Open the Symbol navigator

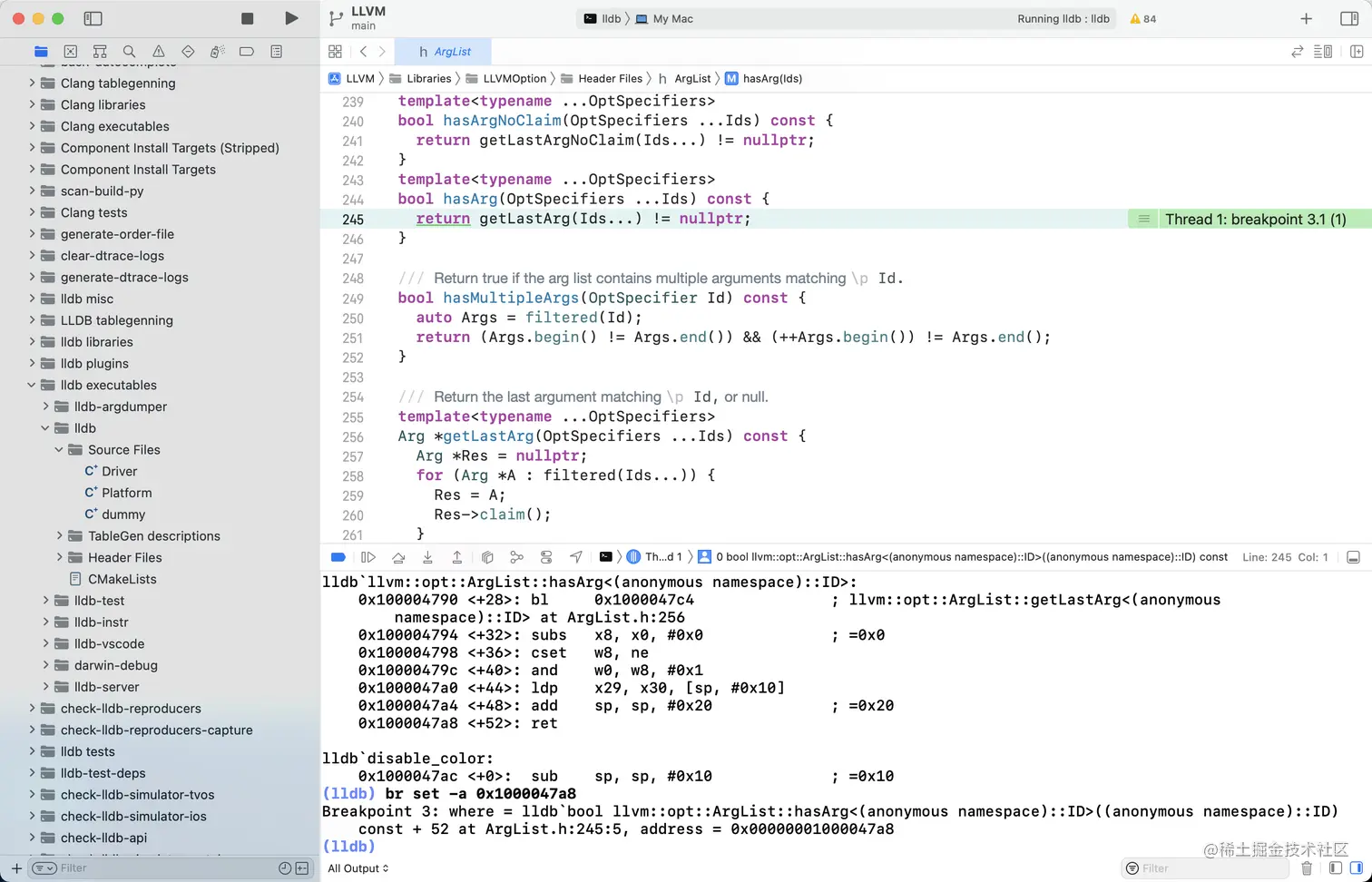[x=100, y=52]
